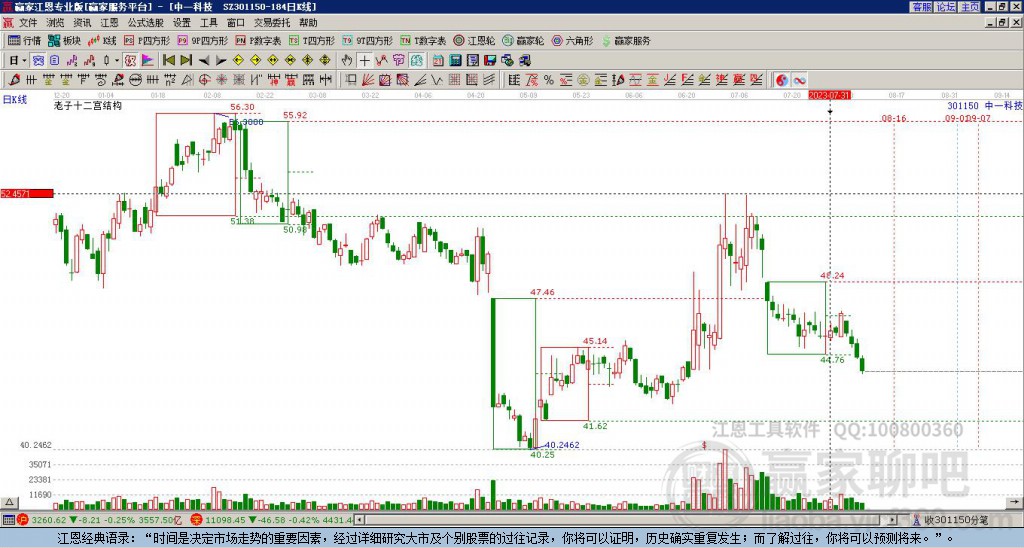Click the red-blue yin-yang icon

pyautogui.click(x=781, y=80)
